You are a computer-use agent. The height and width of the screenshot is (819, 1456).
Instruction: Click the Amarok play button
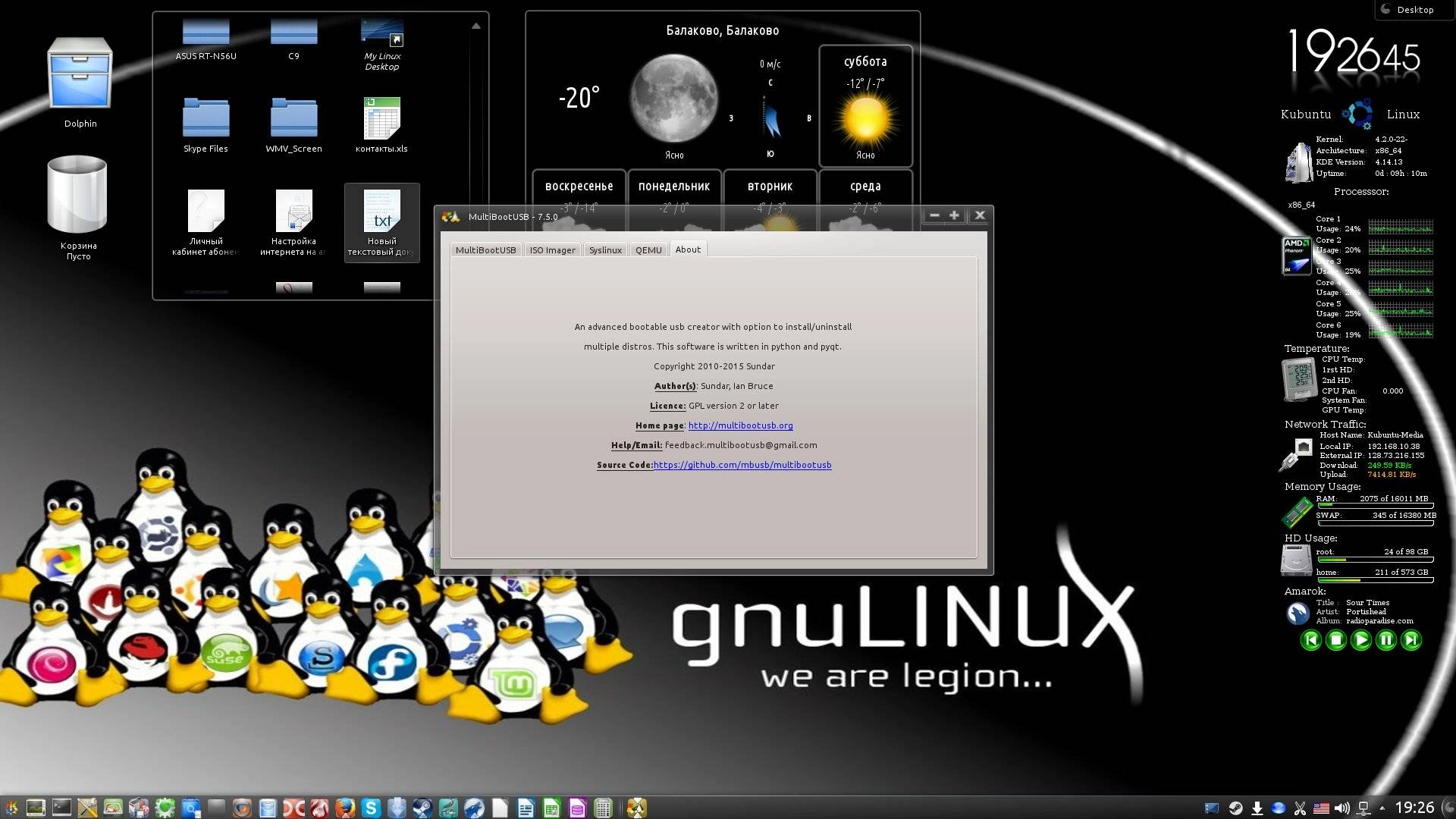(1361, 640)
